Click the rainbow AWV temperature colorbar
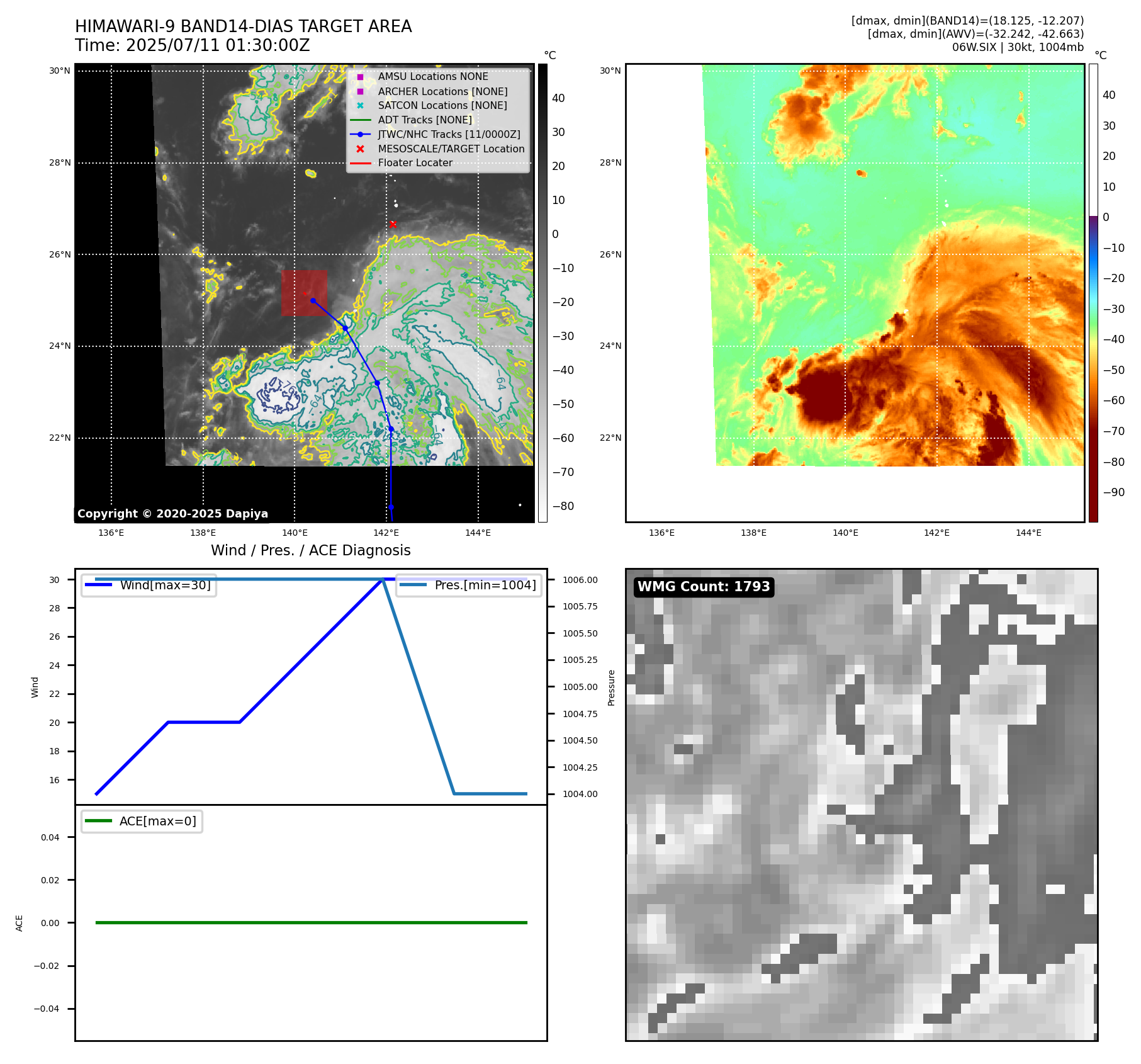Viewport: 1141px width, 1064px height. pyautogui.click(x=1093, y=293)
